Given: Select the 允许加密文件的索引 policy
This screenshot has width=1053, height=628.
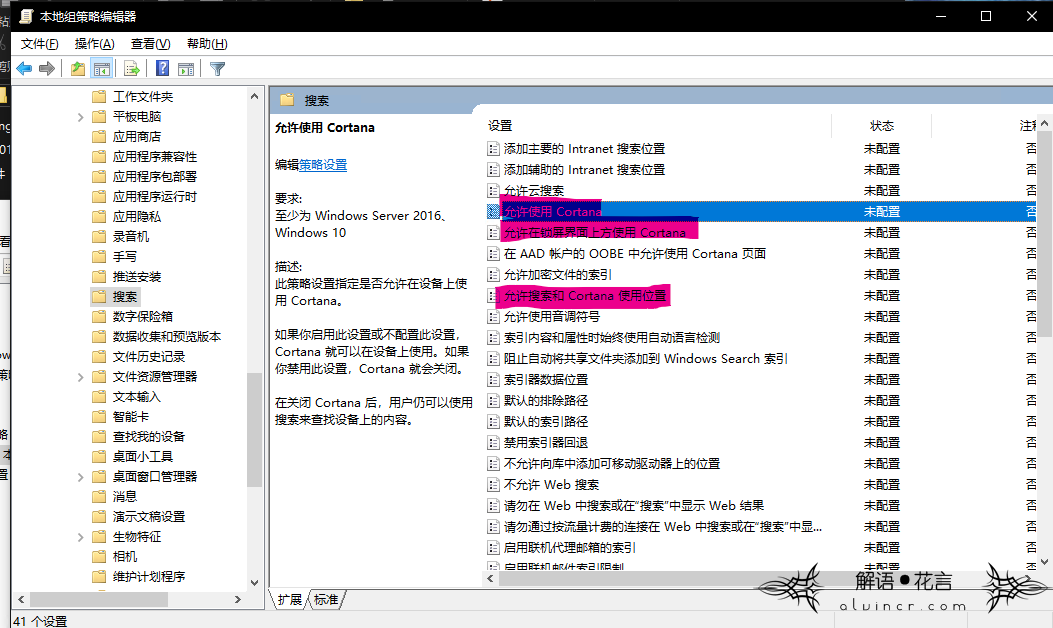Looking at the screenshot, I should tap(557, 275).
